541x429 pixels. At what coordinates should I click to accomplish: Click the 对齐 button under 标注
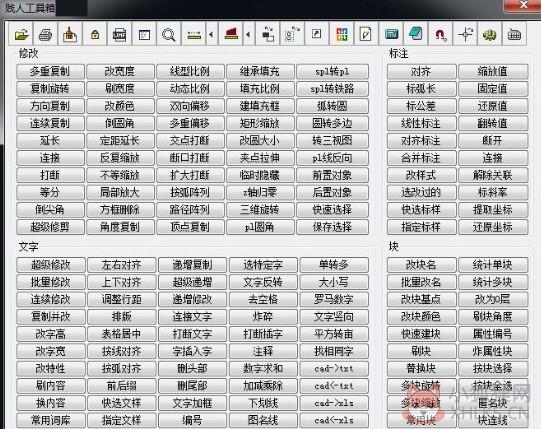[x=421, y=71]
